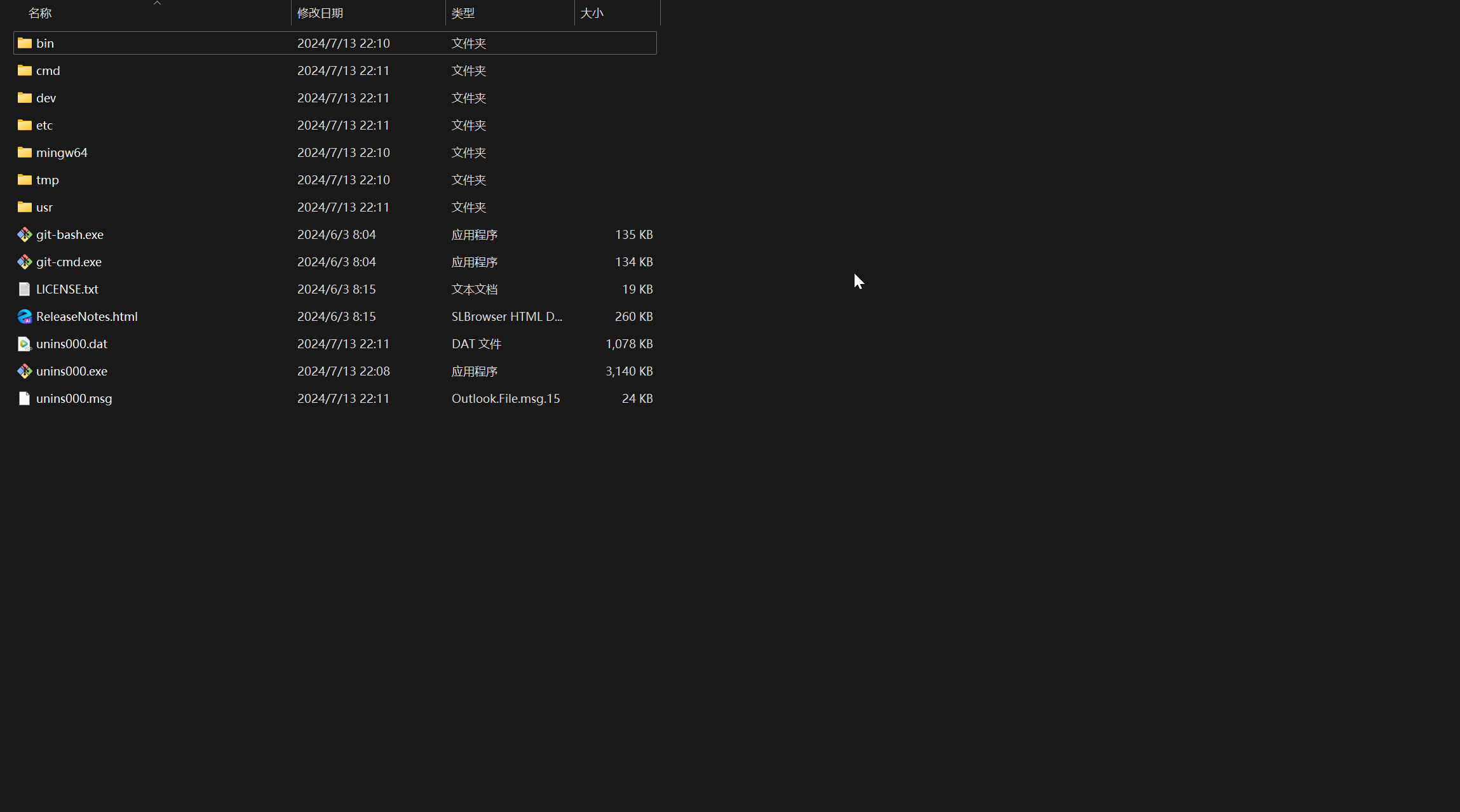Sort by the 名称 column header
This screenshot has width=1460, height=812.
tap(40, 13)
